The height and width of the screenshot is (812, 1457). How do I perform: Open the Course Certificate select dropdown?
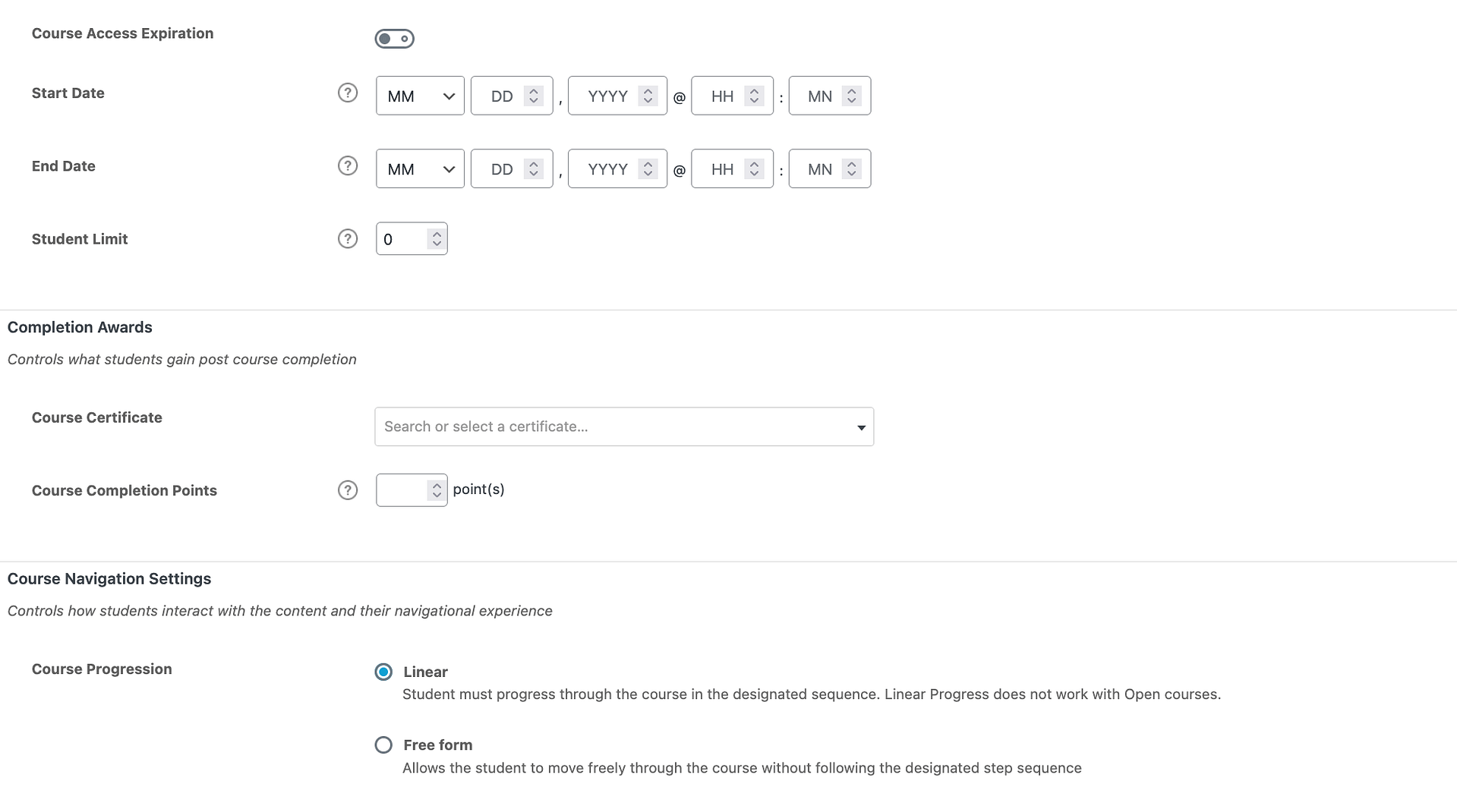coord(623,426)
